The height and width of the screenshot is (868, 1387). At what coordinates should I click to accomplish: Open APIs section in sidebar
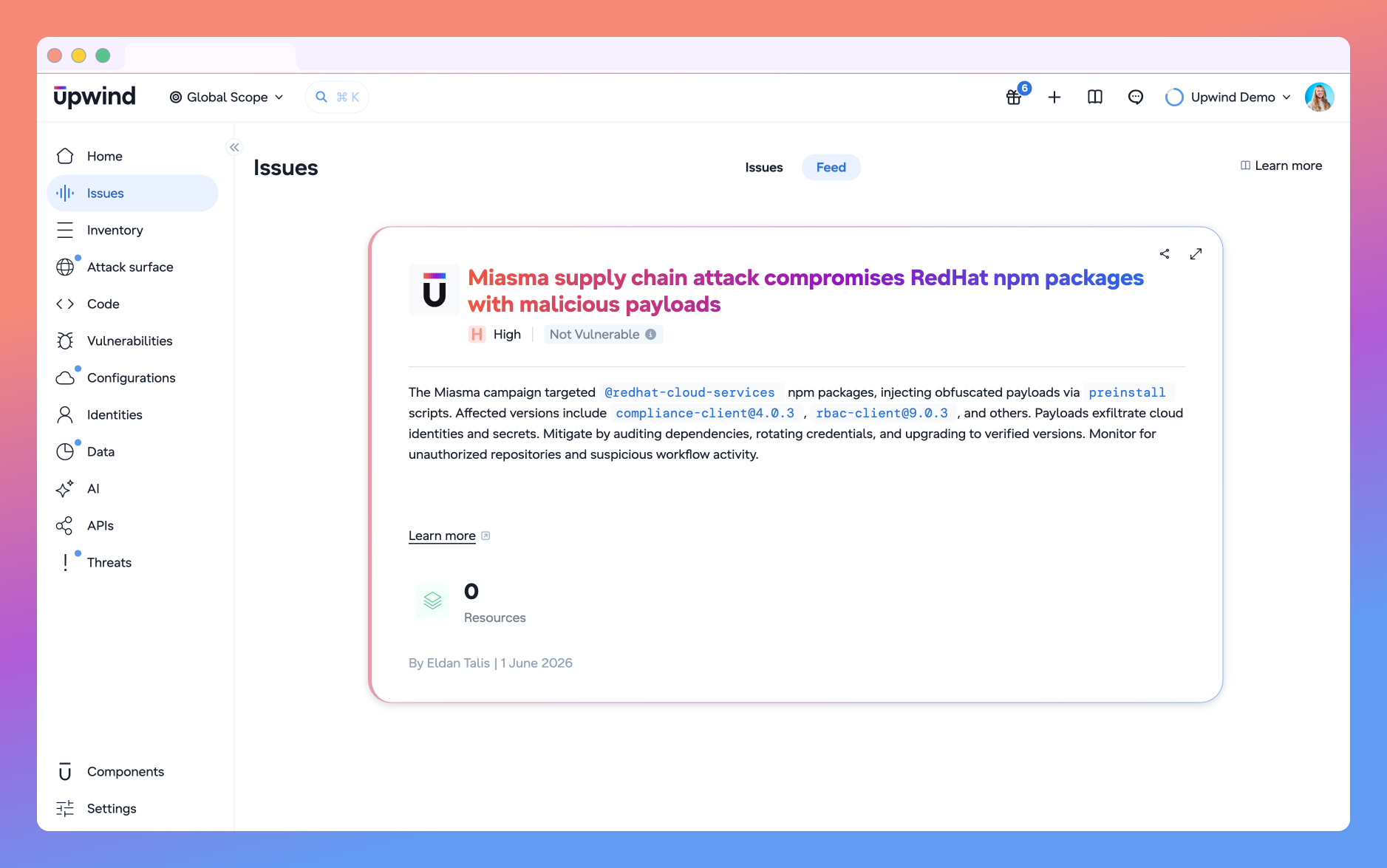coord(133,525)
